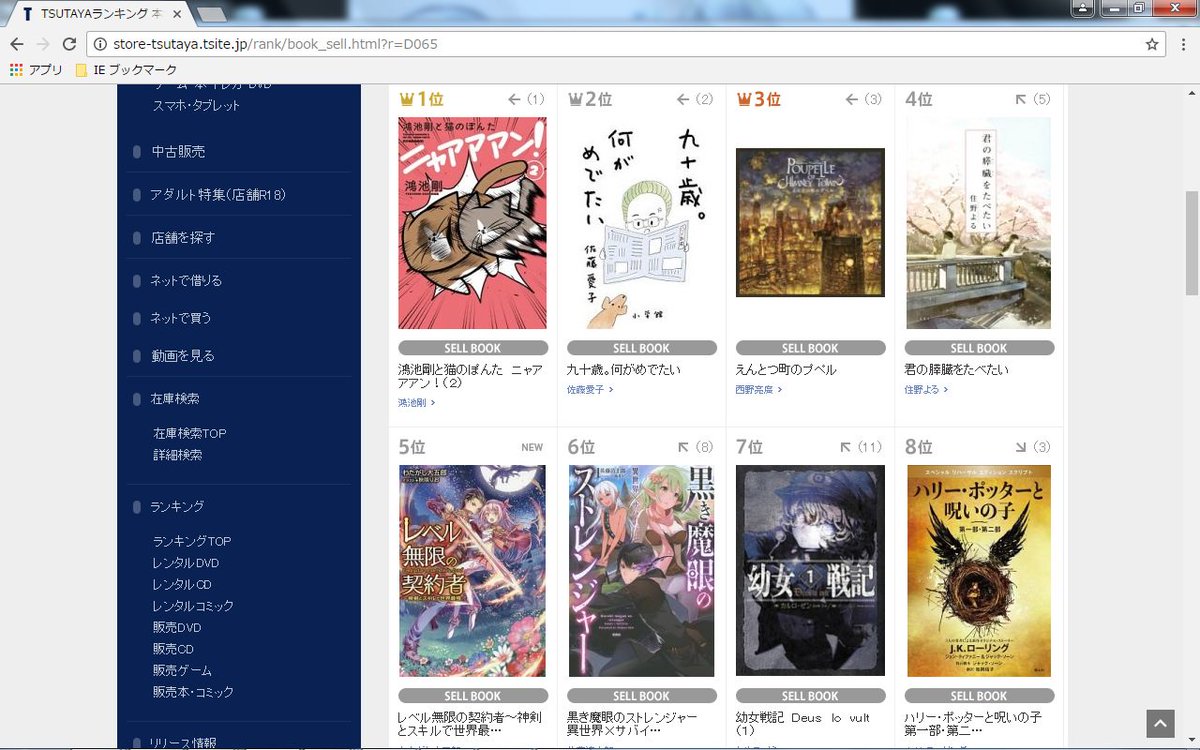Click 九十歳。何がめでたい title link
This screenshot has height=750, width=1200.
pos(624,370)
